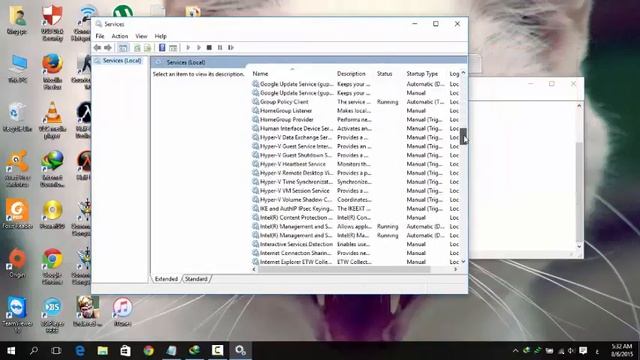Image resolution: width=640 pixels, height=360 pixels.
Task: Open the Action menu
Action: (120, 36)
